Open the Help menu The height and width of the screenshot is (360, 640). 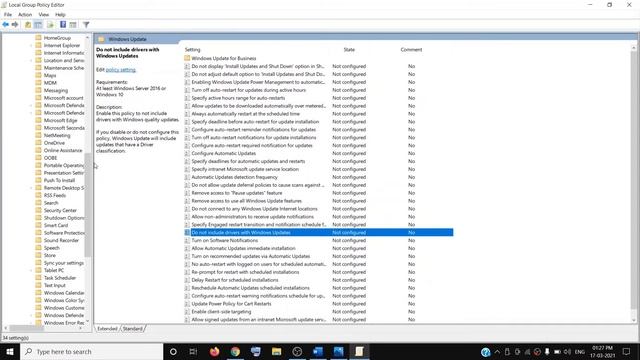tap(60, 14)
